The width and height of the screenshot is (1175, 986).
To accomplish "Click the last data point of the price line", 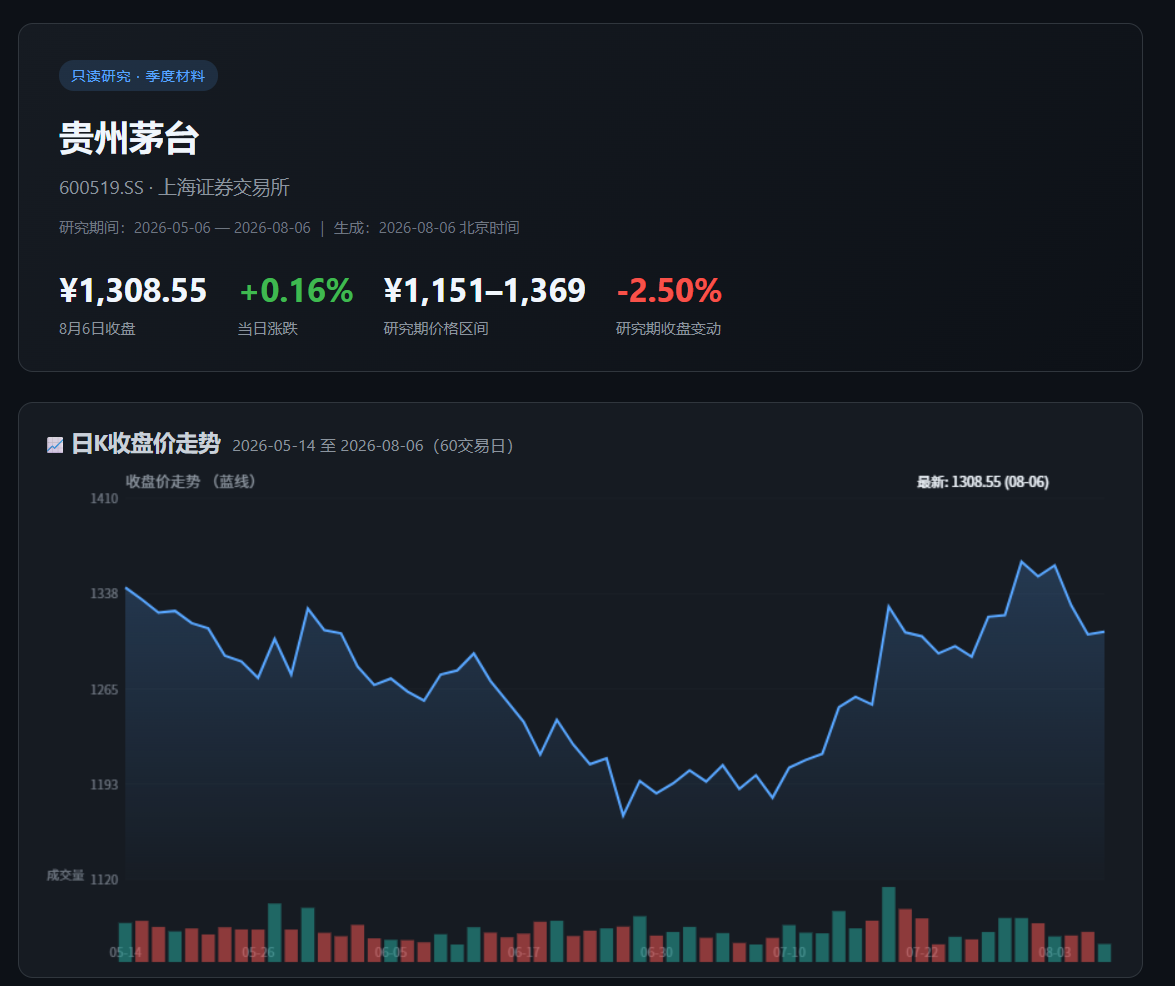I will click(1104, 632).
